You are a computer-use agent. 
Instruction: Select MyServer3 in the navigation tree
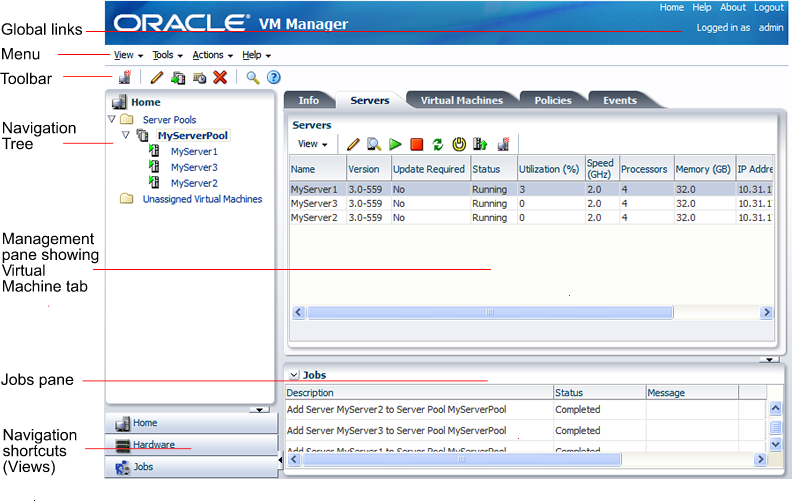click(194, 167)
